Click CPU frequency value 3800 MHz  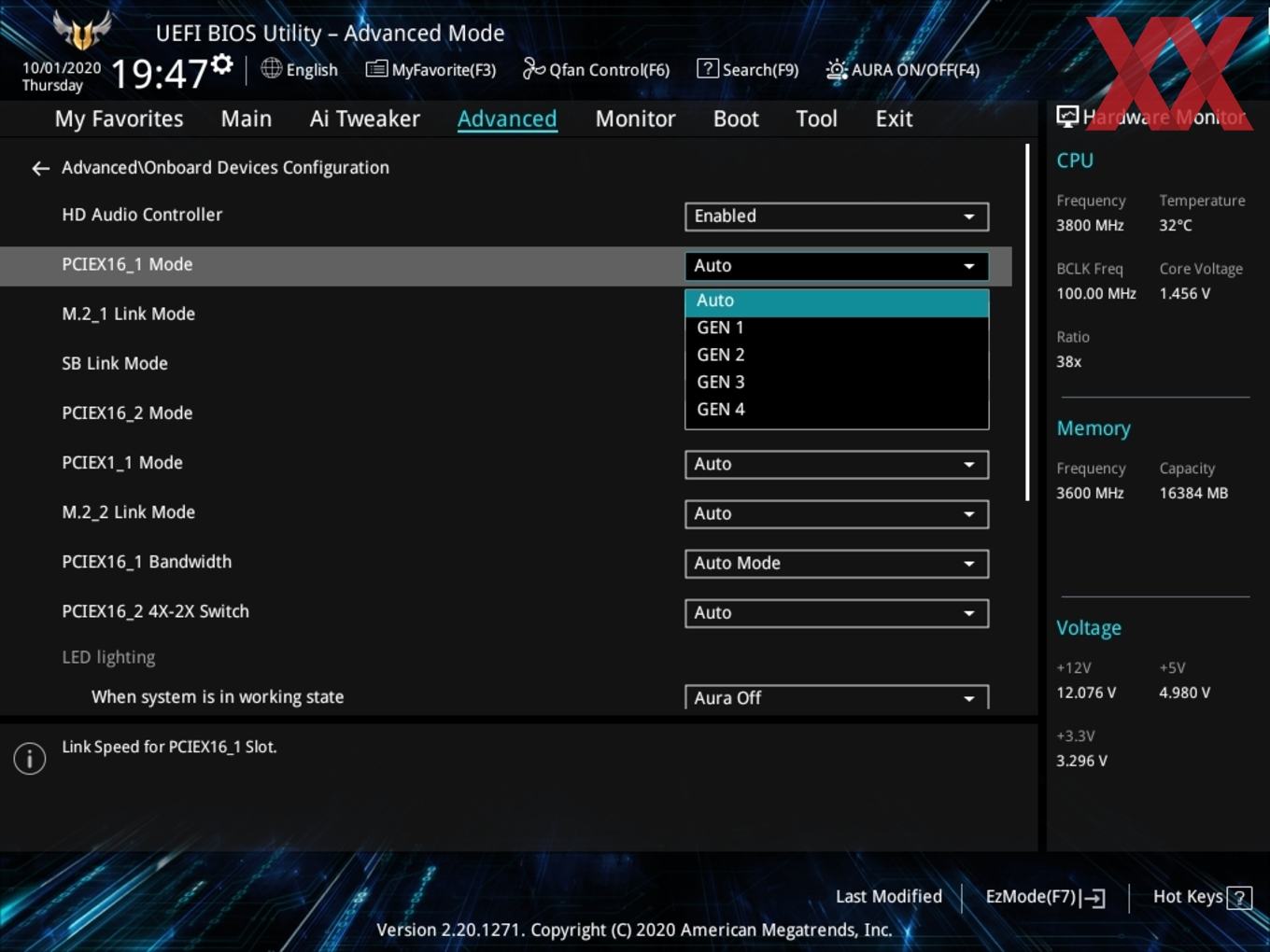click(x=1090, y=226)
